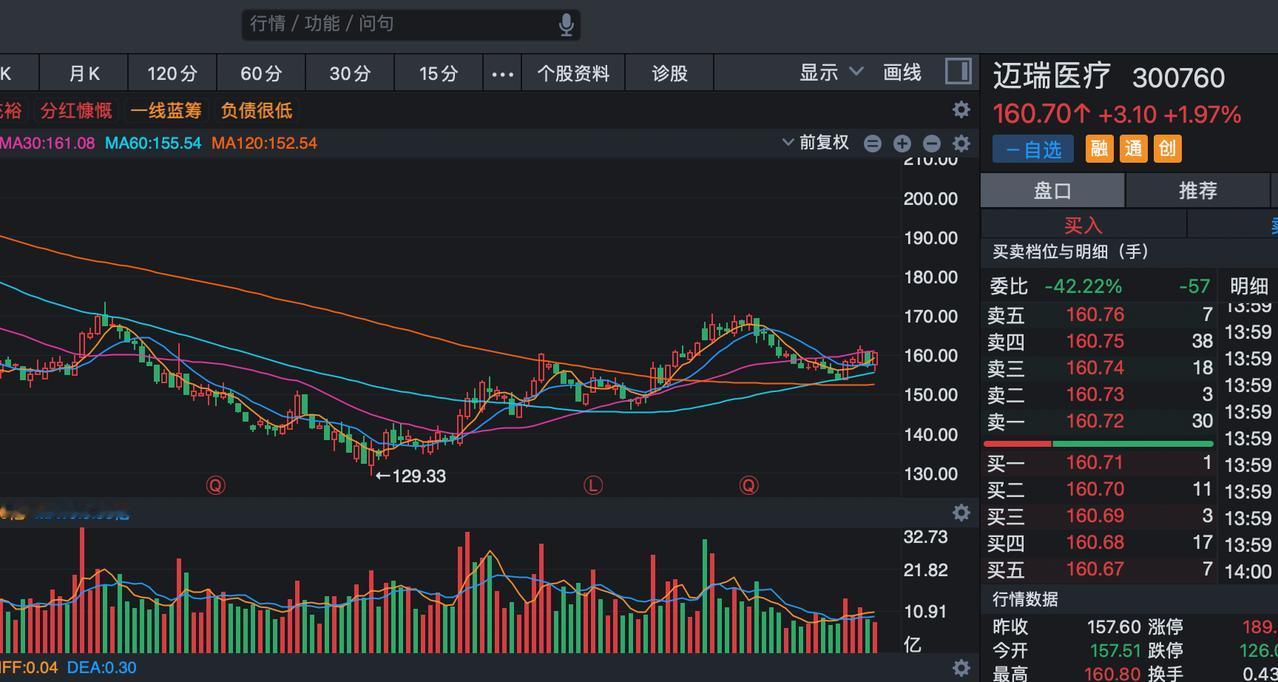Click the microphone icon in search bar
This screenshot has width=1278, height=682.
click(x=566, y=24)
